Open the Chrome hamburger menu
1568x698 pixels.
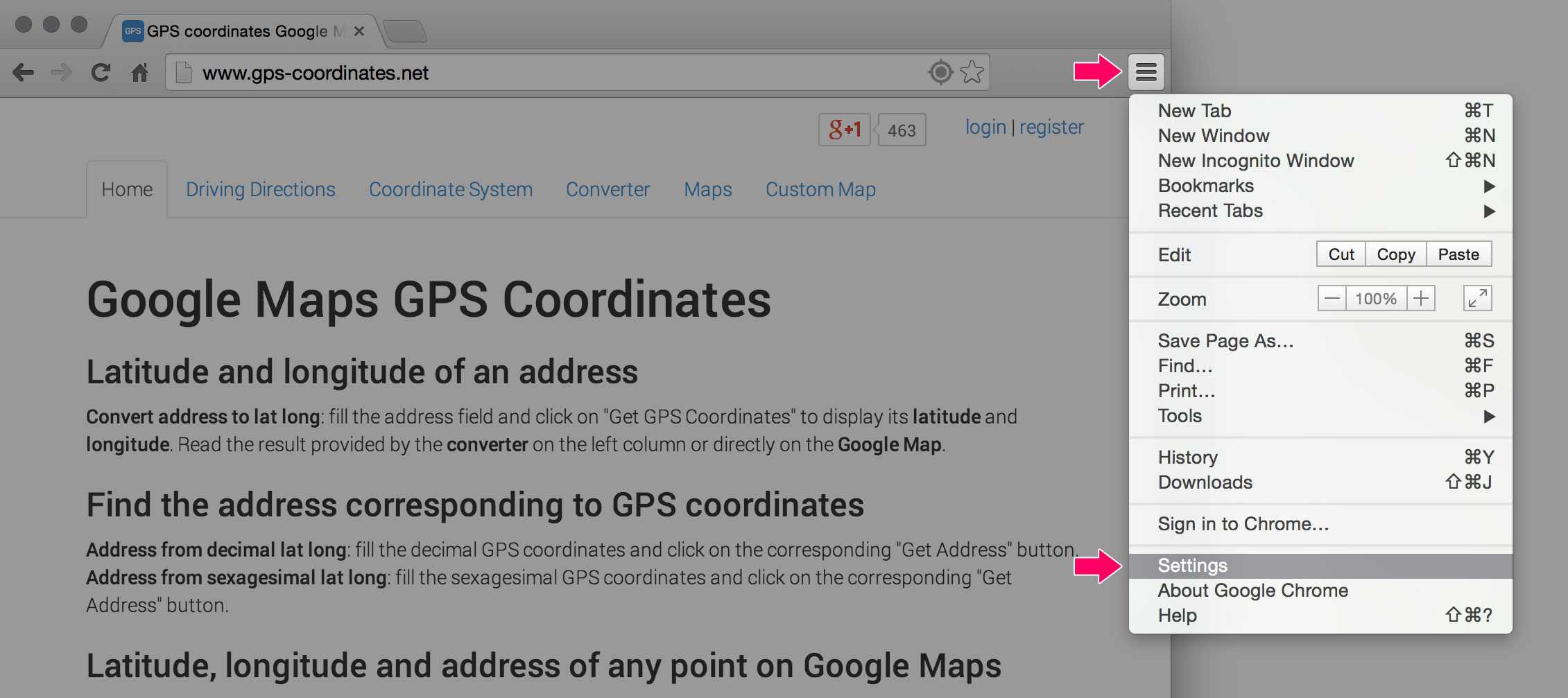[x=1146, y=71]
